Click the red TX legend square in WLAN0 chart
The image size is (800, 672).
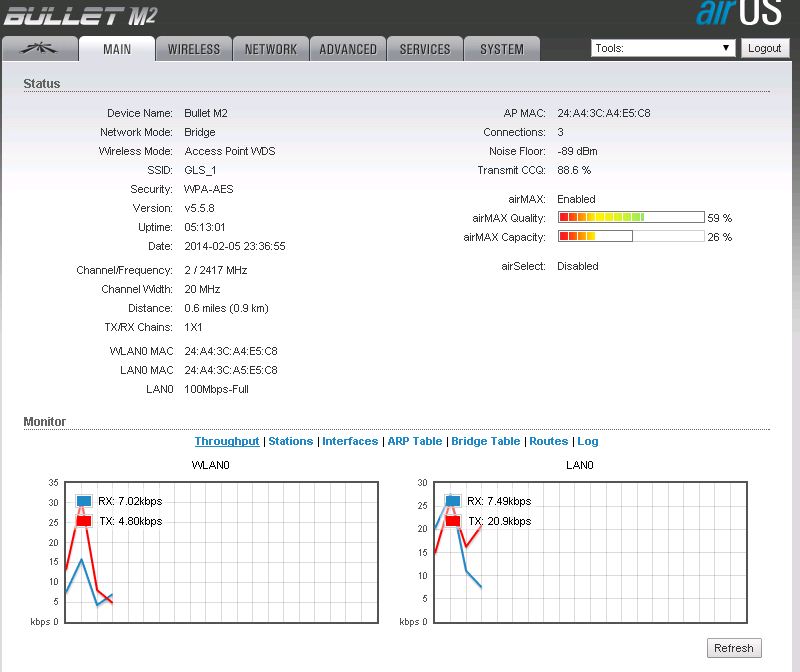pos(84,521)
